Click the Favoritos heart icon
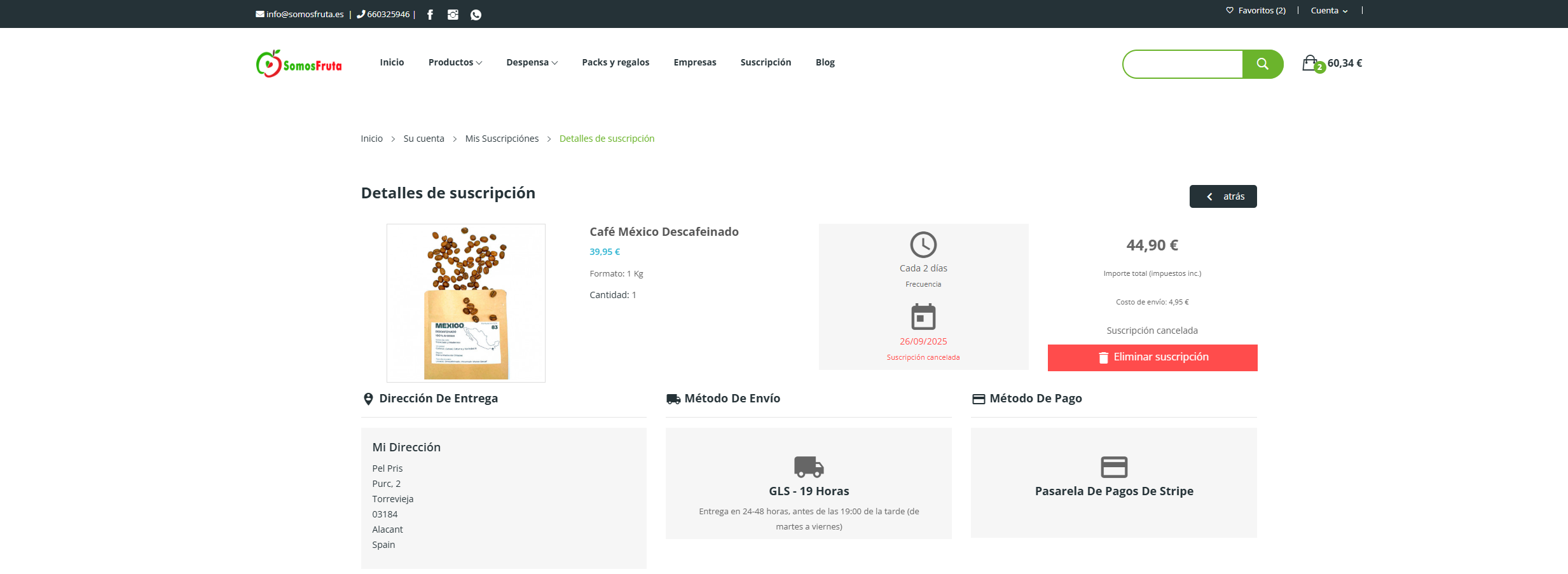The height and width of the screenshot is (574, 1568). 1230,10
